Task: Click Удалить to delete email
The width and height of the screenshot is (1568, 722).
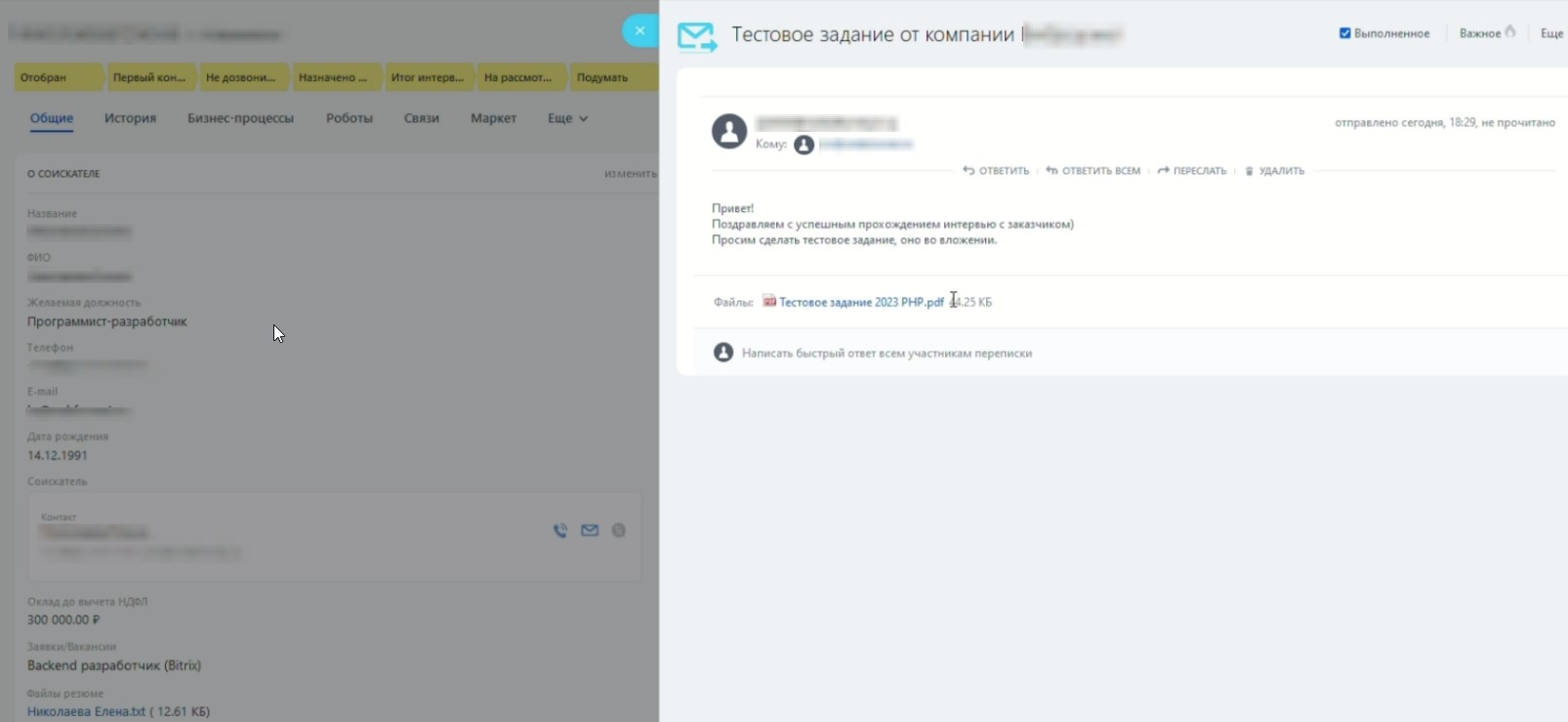Action: point(1274,171)
